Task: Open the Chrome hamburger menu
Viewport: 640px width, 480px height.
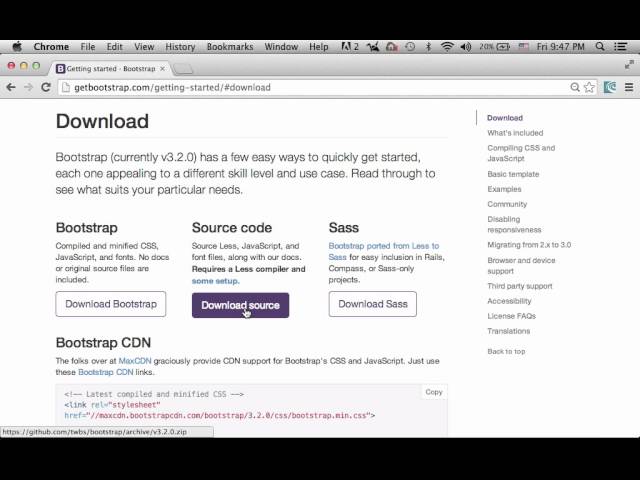Action: click(629, 87)
